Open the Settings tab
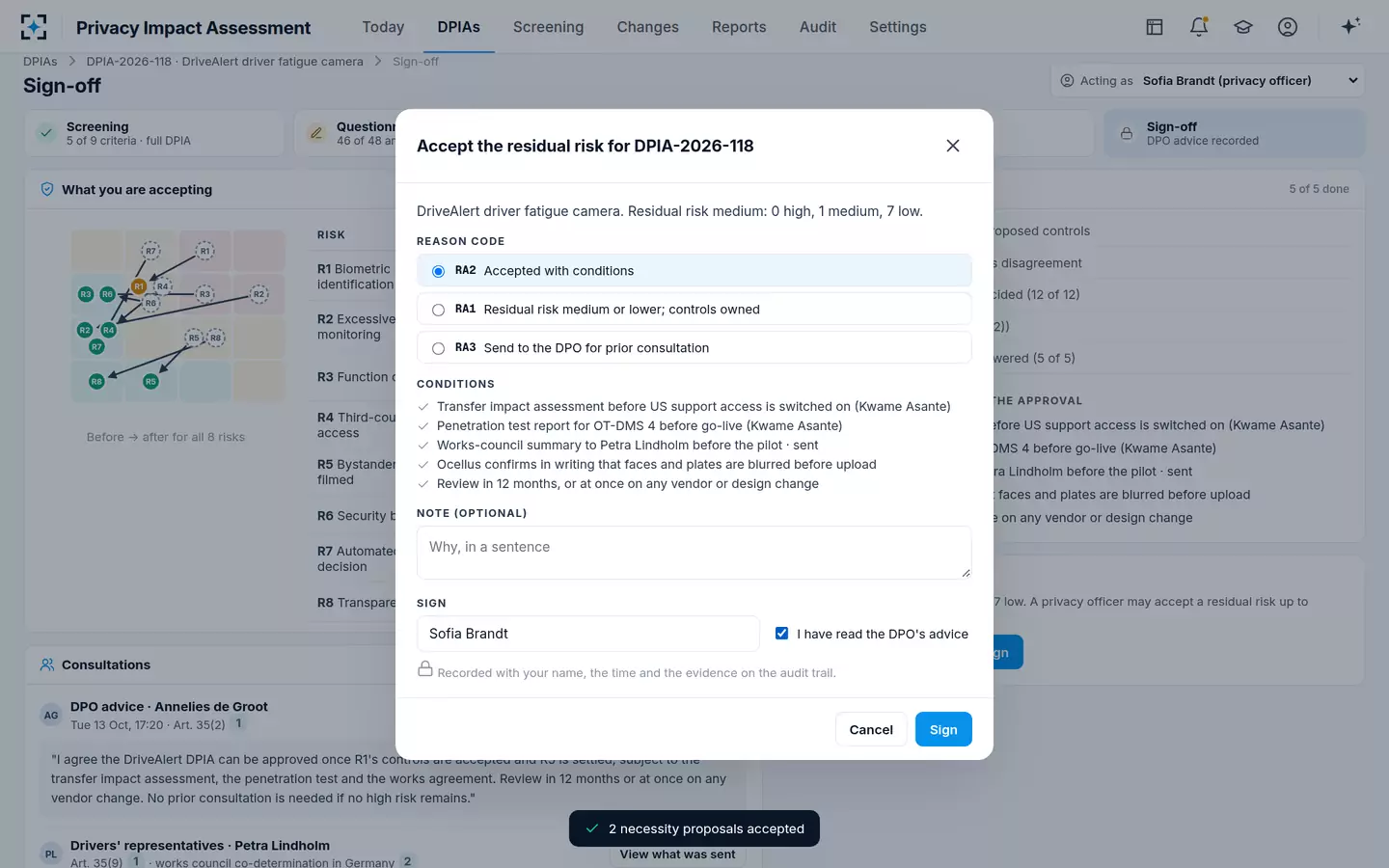 898,27
